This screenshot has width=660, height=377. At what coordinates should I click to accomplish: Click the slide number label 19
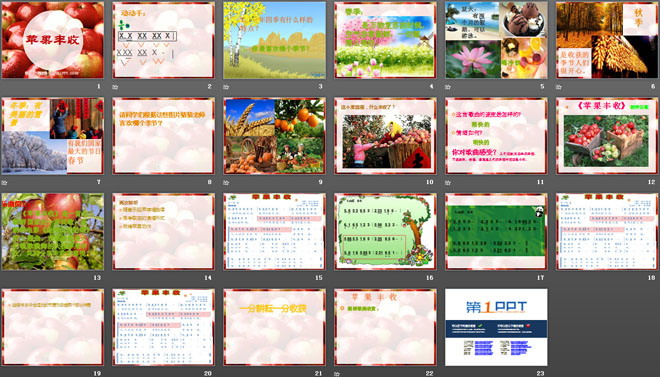pos(97,373)
